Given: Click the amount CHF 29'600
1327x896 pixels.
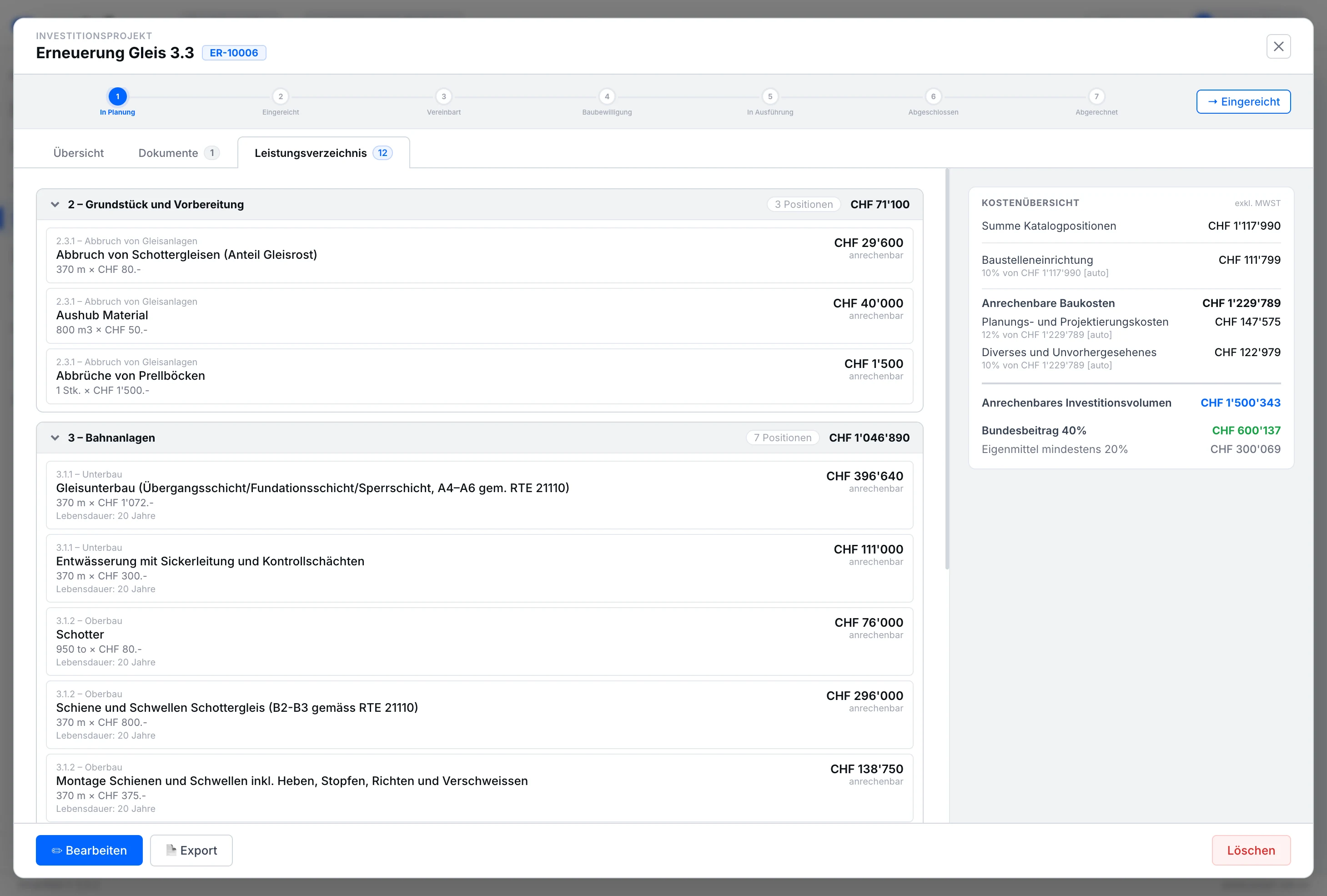Looking at the screenshot, I should tap(869, 243).
